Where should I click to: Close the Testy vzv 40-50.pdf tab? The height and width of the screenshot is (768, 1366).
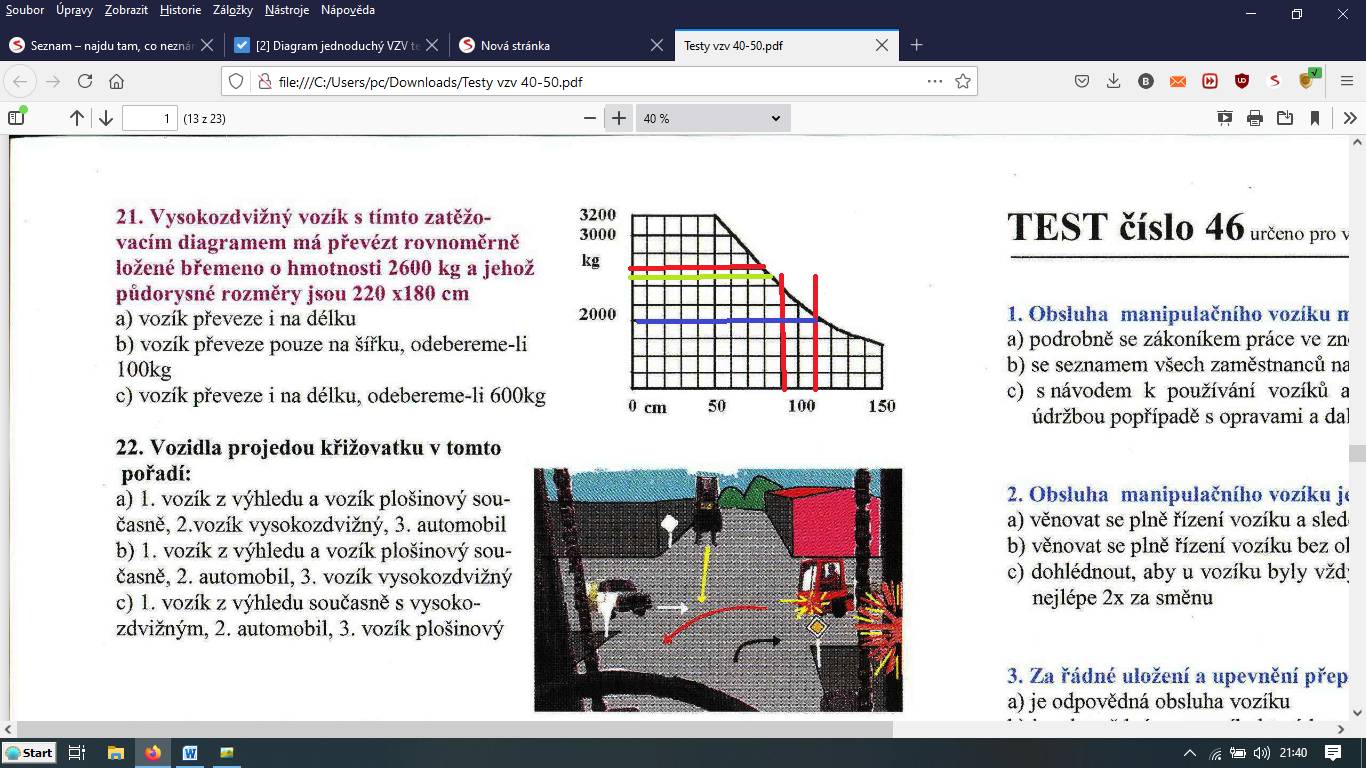click(x=882, y=45)
